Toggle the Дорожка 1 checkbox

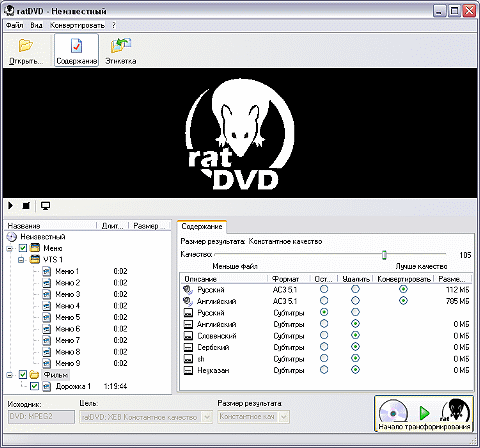(34, 386)
